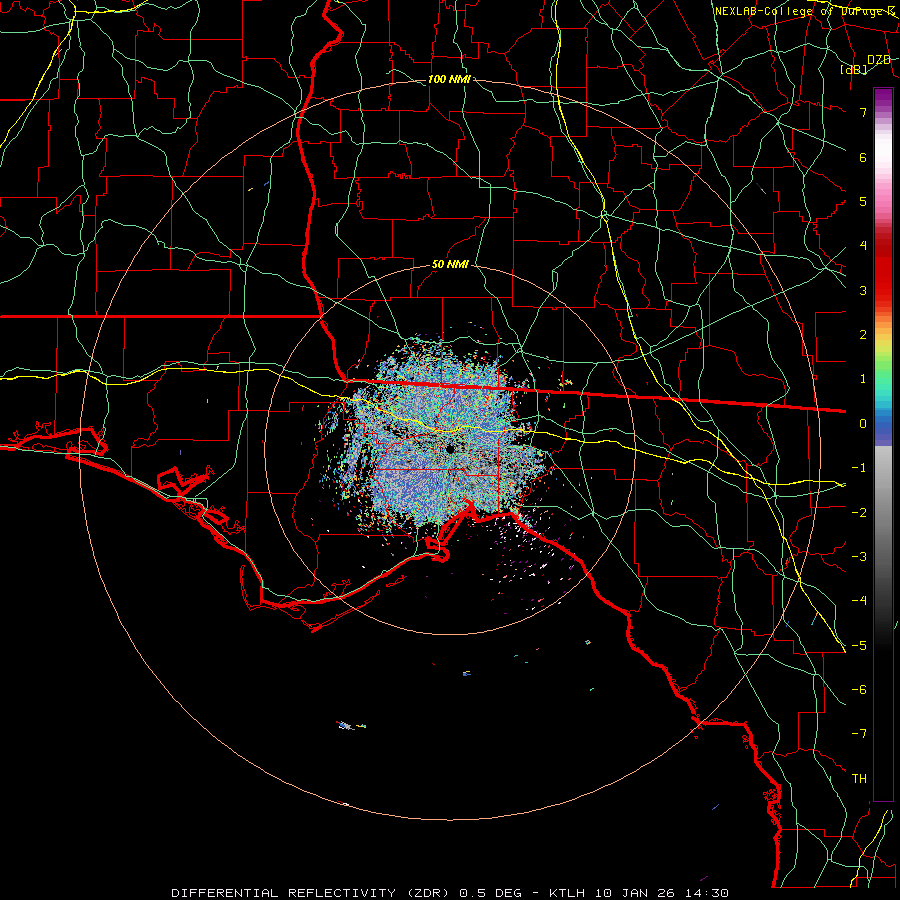Viewport: 900px width, 900px height.
Task: Click the 100 NMI range ring label
Action: coord(449,79)
